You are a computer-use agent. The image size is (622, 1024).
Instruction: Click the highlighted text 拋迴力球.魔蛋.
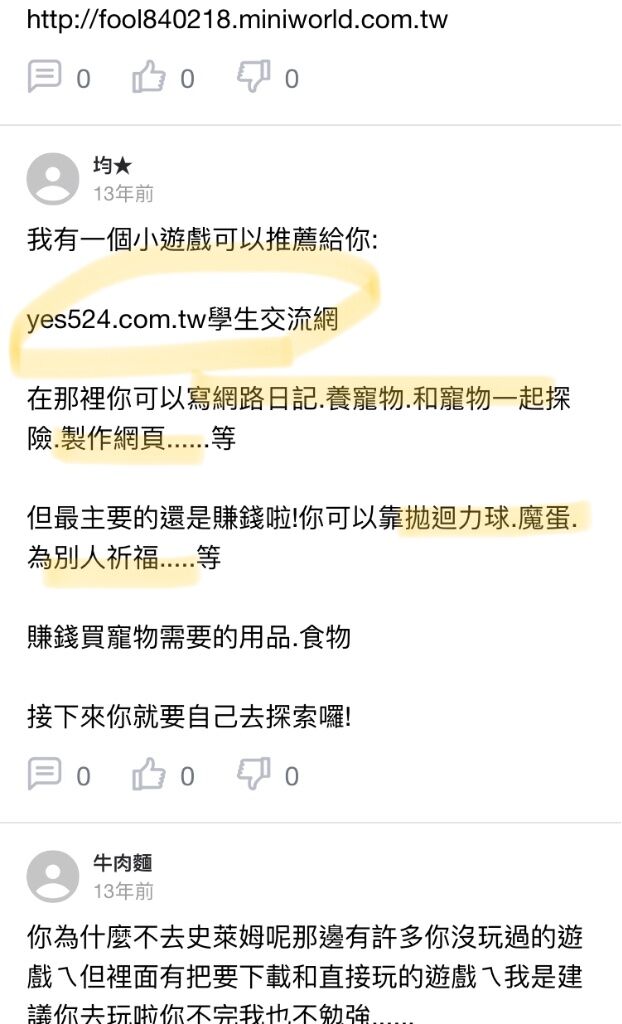coord(492,519)
